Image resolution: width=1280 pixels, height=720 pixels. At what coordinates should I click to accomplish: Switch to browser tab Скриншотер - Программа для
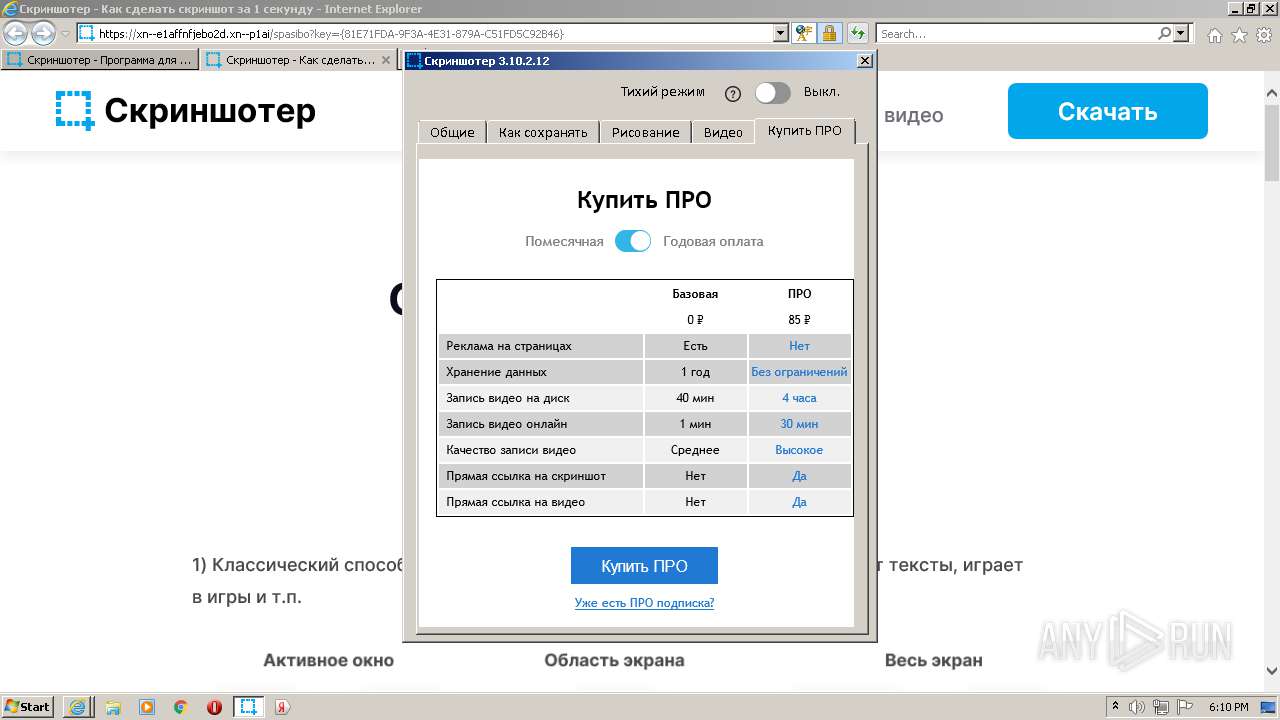coord(100,60)
